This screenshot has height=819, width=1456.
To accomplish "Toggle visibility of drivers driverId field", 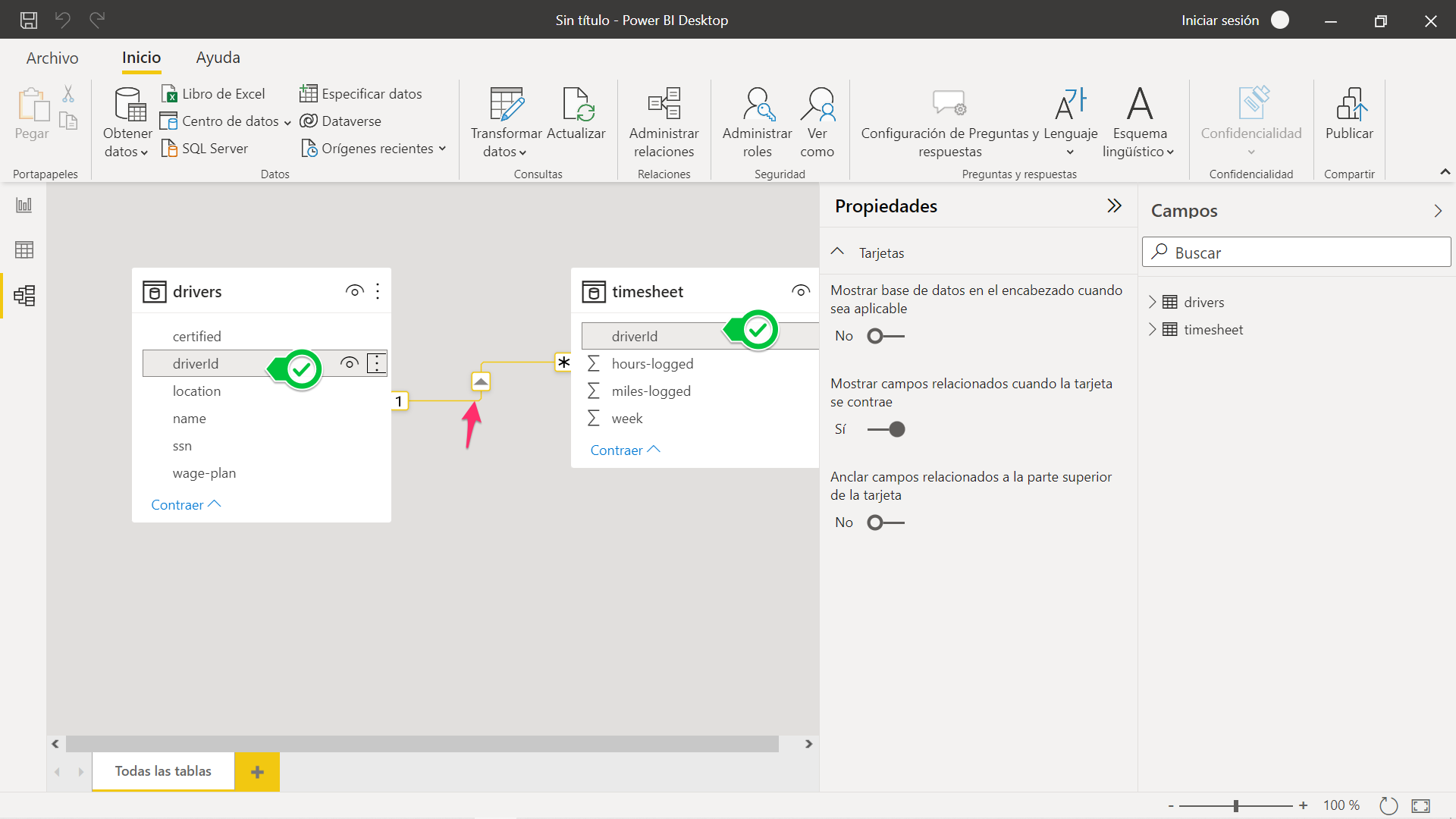I will click(x=350, y=363).
